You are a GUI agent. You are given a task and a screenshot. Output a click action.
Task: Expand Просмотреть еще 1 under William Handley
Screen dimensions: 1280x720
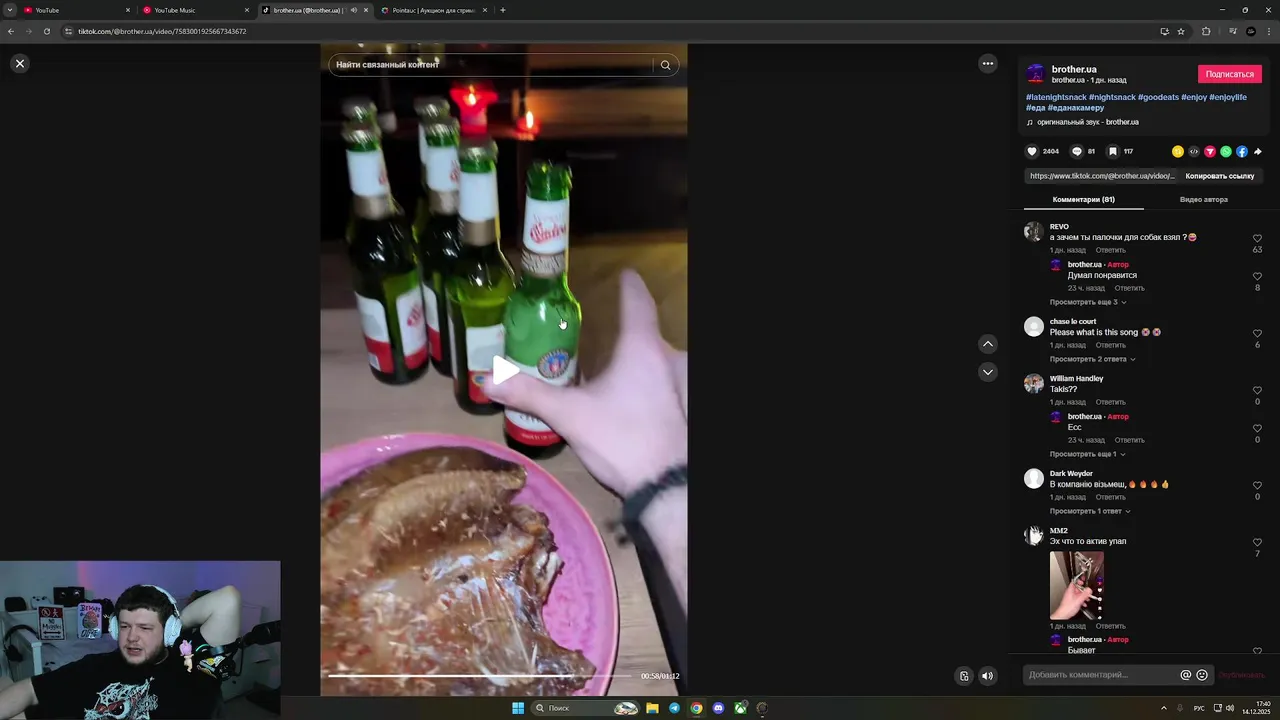tap(1087, 454)
